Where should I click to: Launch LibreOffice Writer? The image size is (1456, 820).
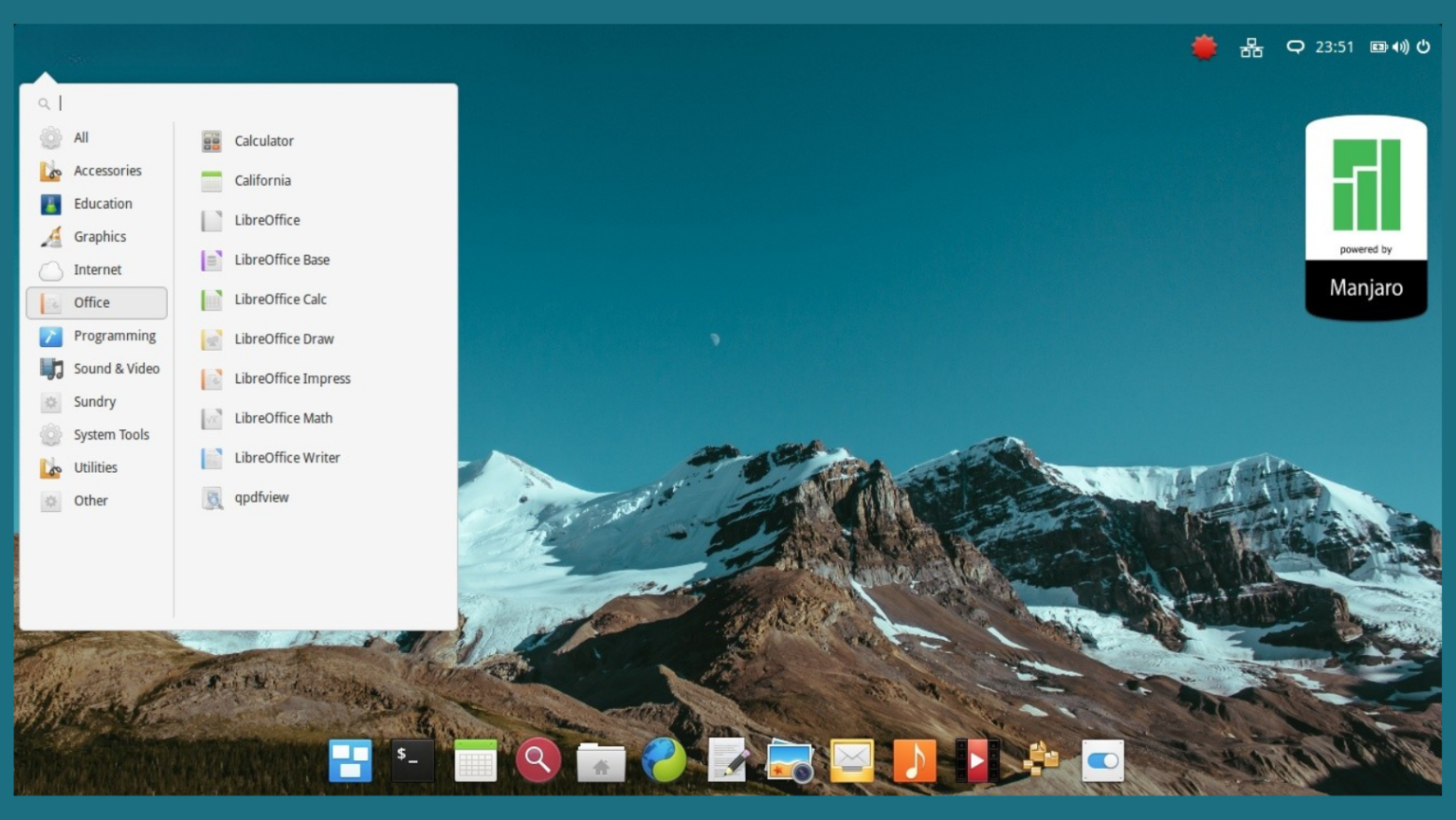point(286,458)
